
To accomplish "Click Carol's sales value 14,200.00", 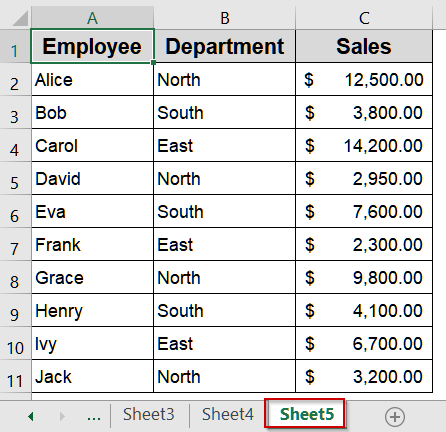I will click(x=364, y=145).
